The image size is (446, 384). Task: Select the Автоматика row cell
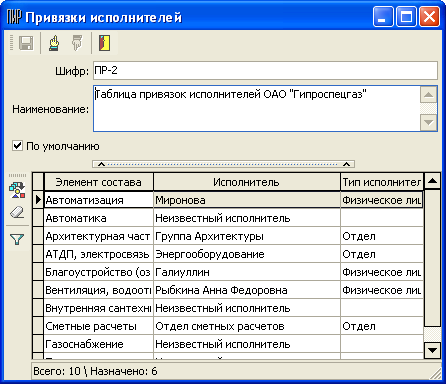tap(99, 218)
